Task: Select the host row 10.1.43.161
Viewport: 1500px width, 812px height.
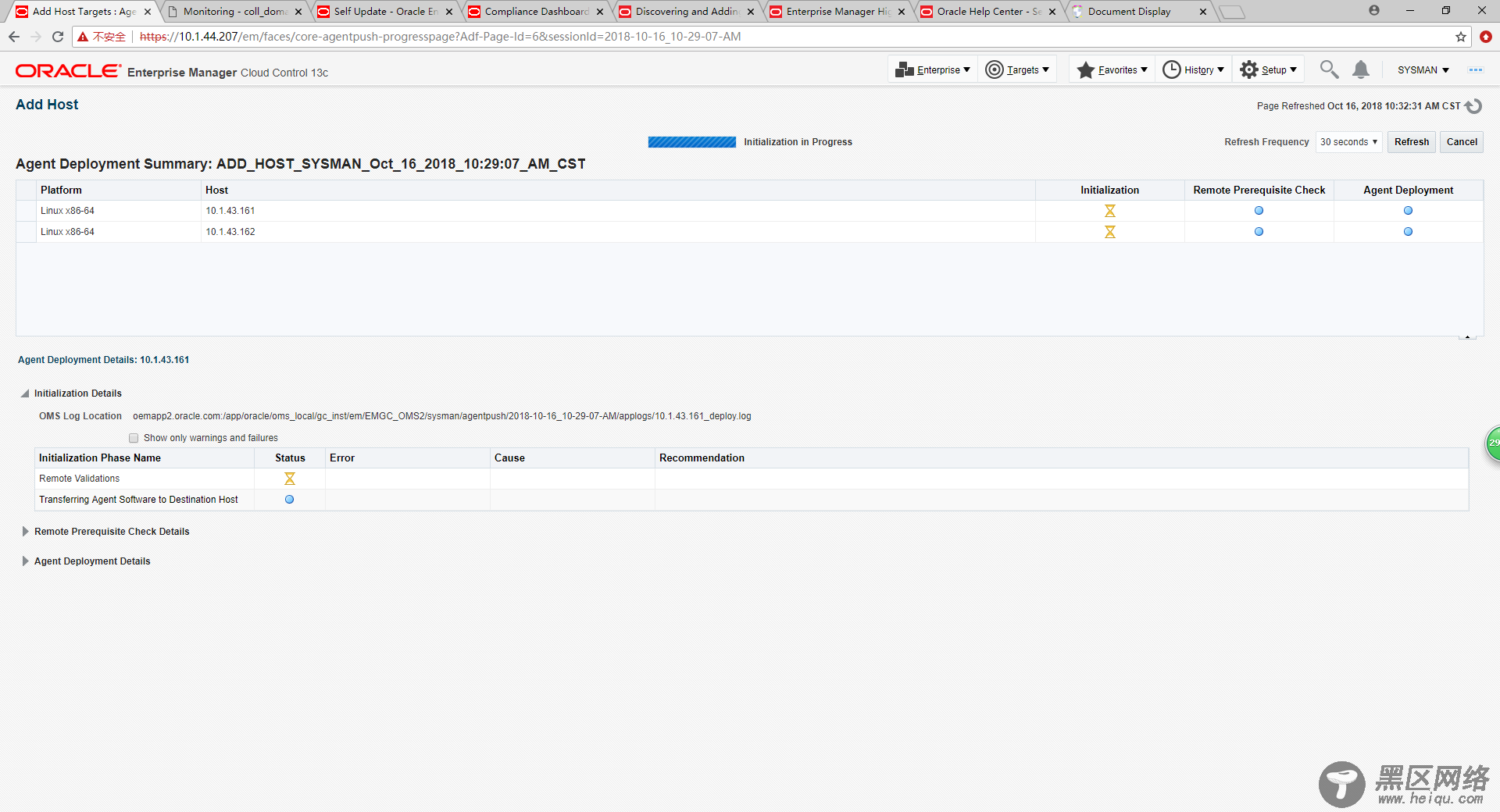Action: pyautogui.click(x=749, y=211)
